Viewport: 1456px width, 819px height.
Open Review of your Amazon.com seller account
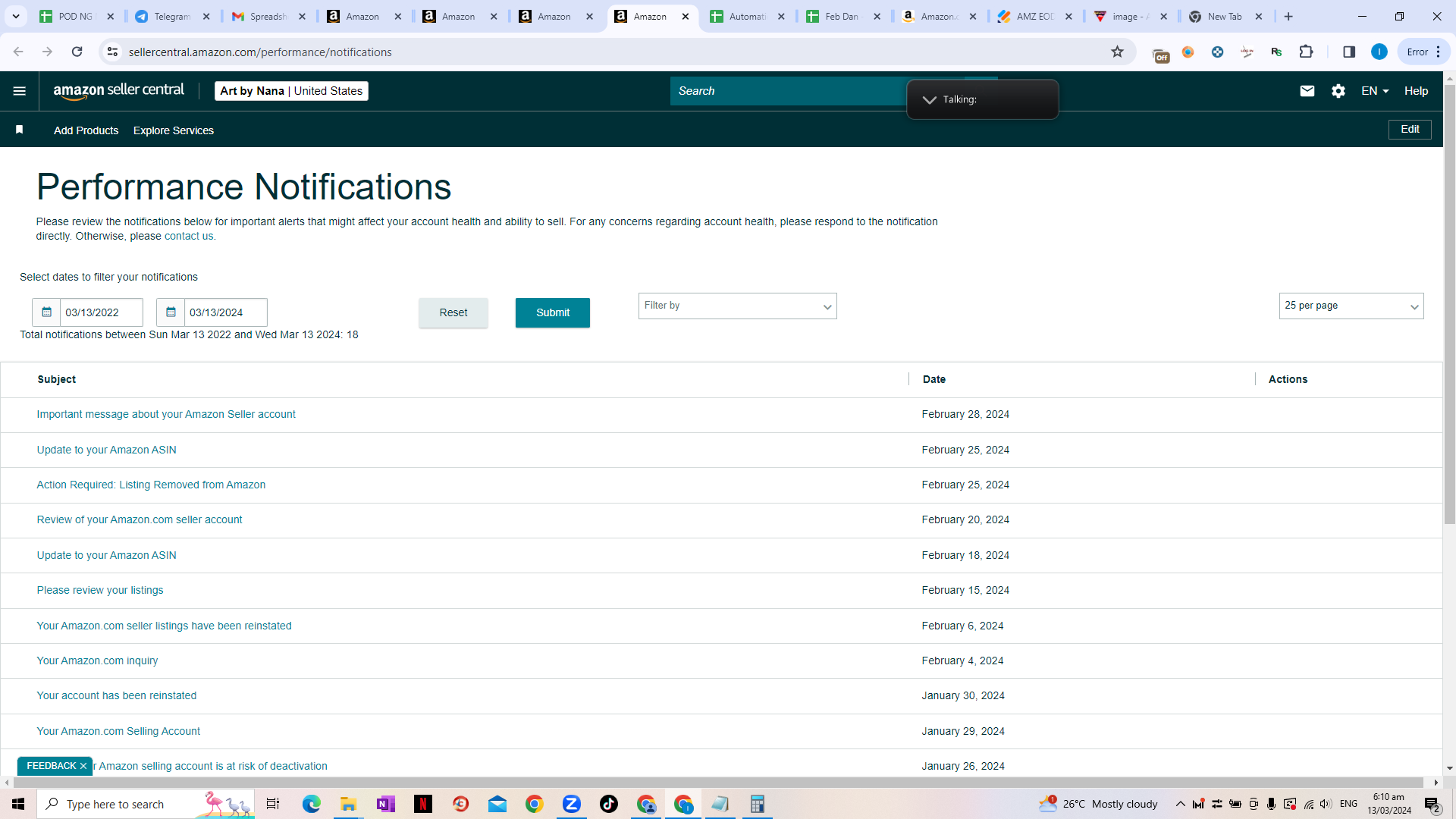coord(140,519)
